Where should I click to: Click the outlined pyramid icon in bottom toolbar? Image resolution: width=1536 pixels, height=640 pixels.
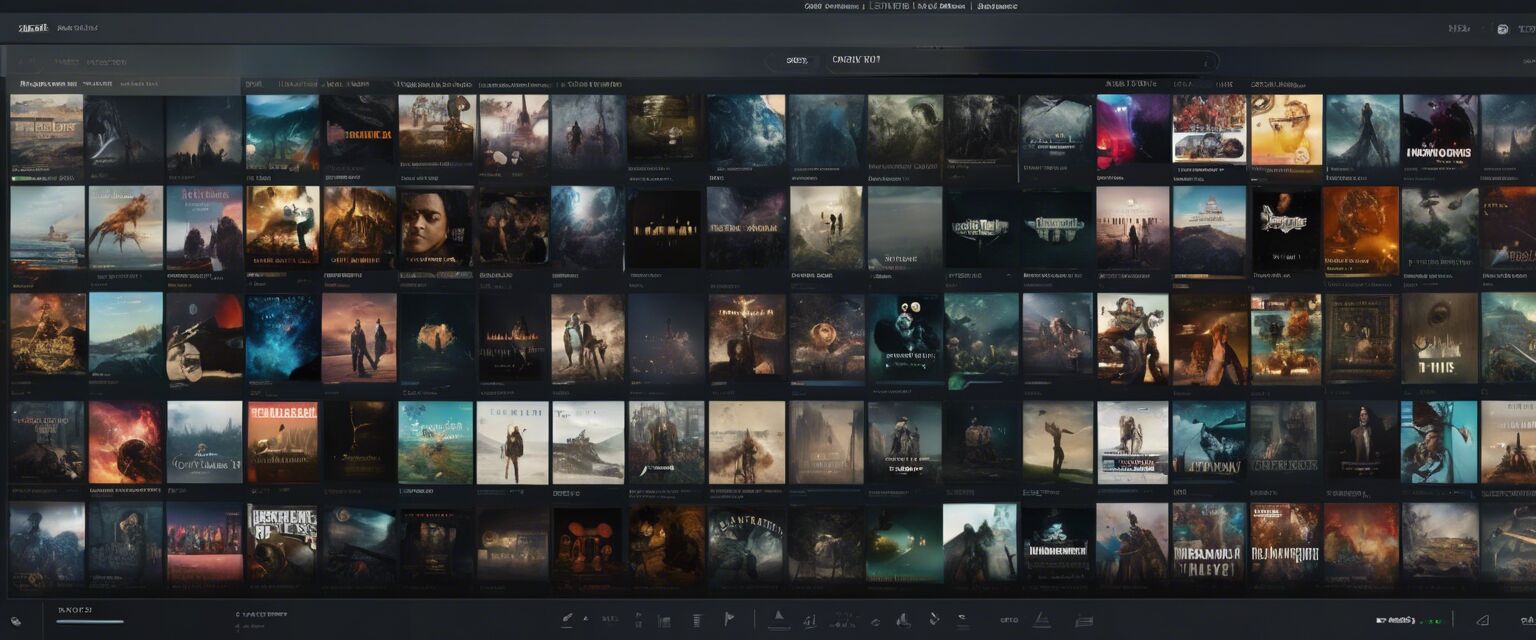coord(1041,620)
